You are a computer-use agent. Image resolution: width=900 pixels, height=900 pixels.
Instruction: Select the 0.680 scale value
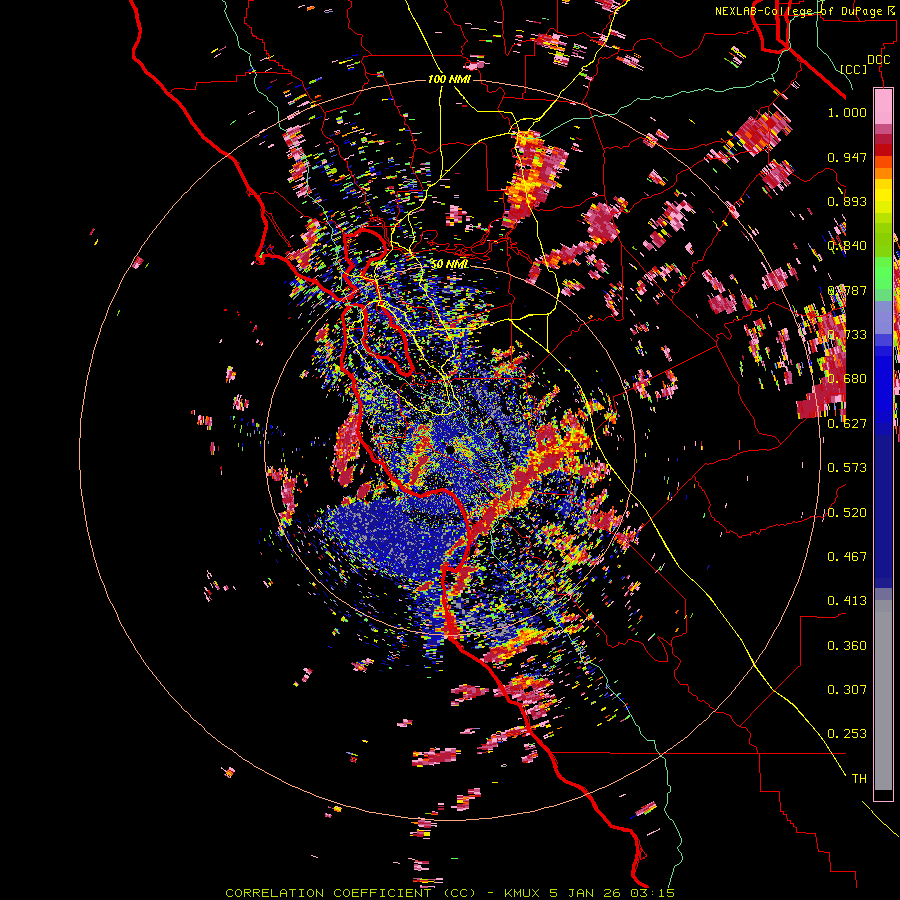tap(847, 379)
